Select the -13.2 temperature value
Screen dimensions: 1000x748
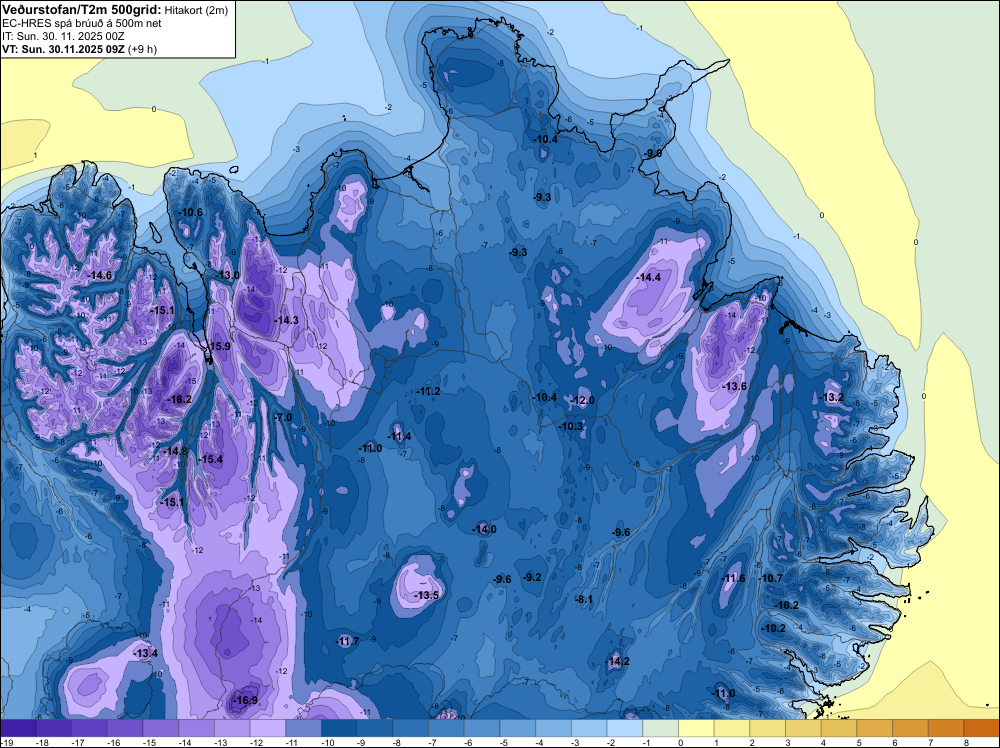(x=832, y=397)
